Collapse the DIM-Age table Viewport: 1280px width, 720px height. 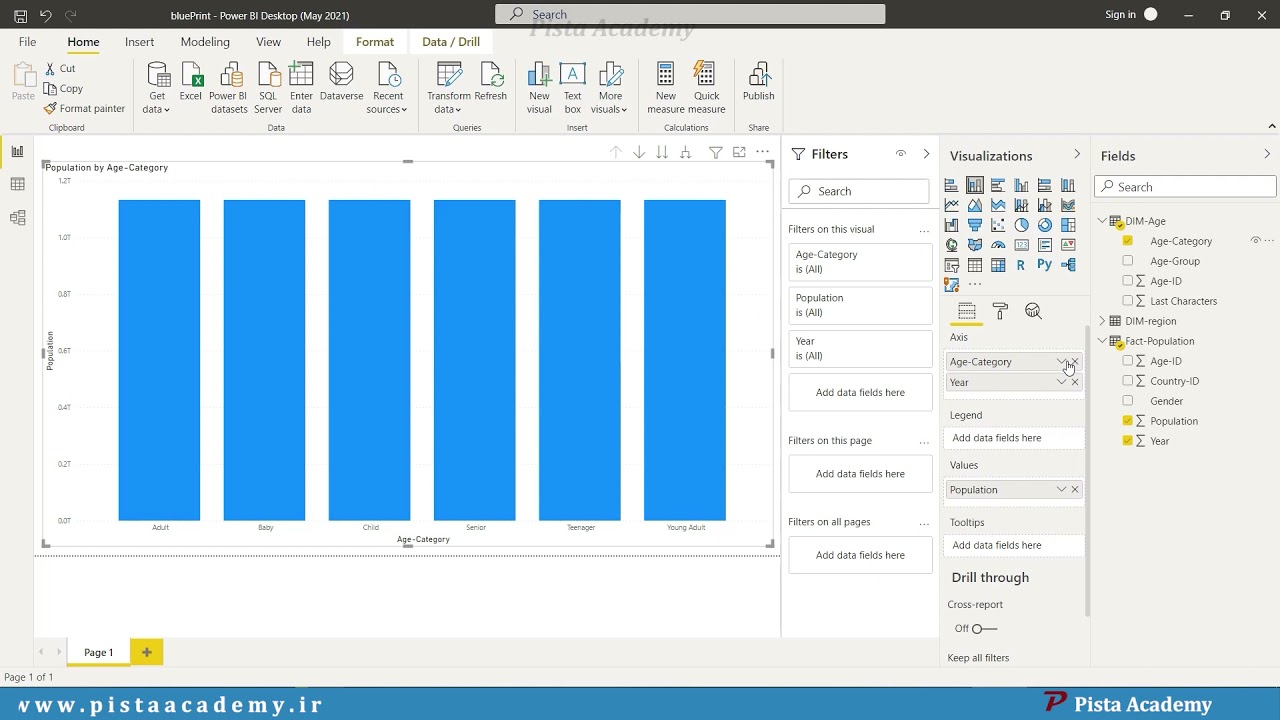point(1102,221)
